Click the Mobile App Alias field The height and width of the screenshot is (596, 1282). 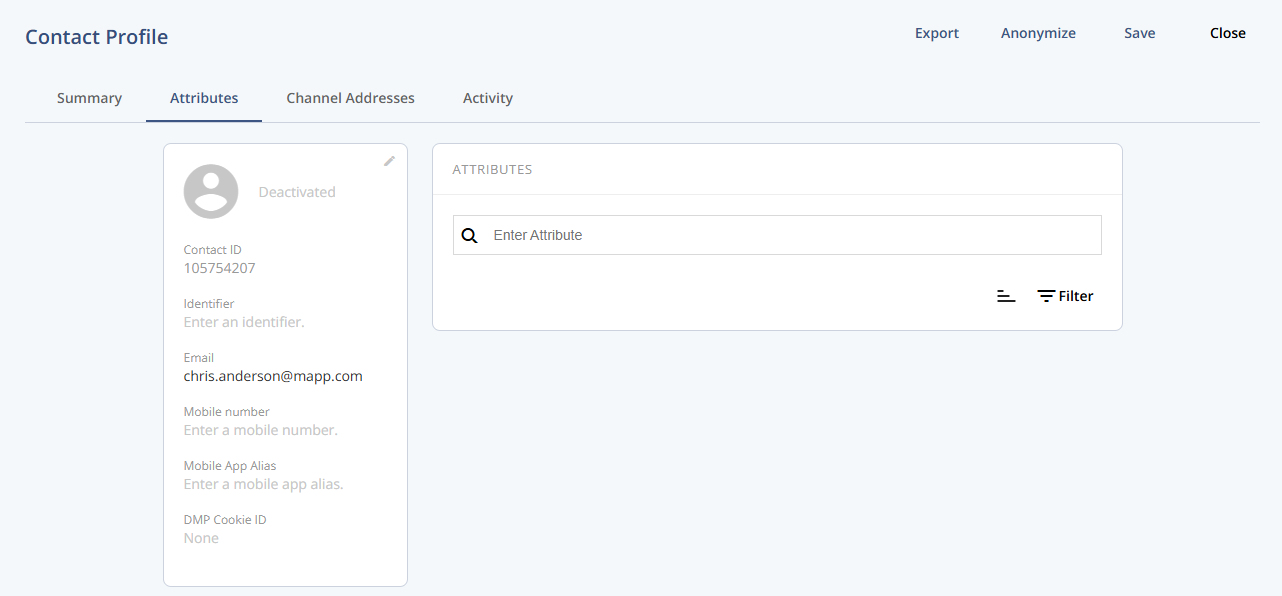coord(263,484)
